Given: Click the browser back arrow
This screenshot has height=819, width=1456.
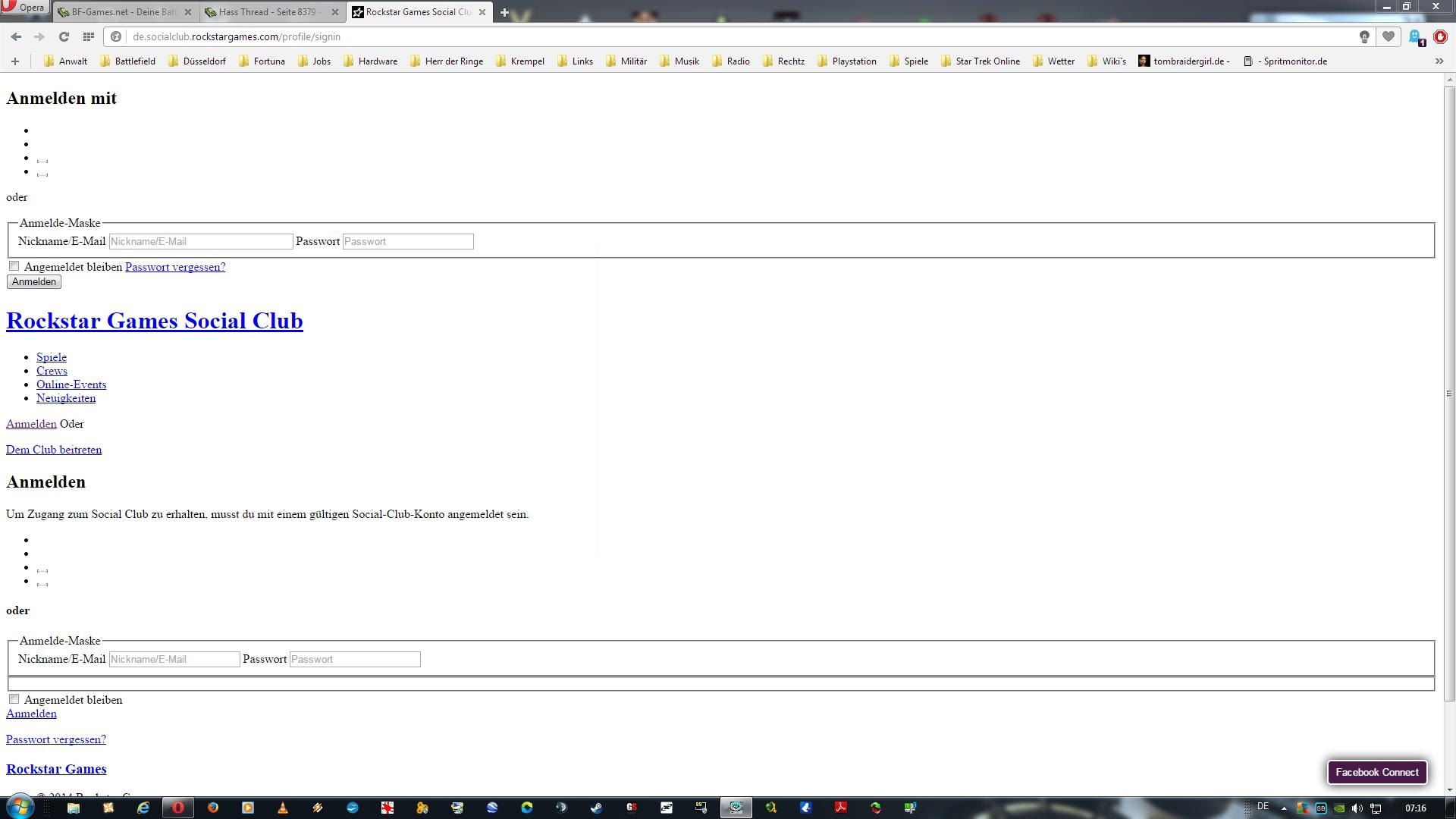Looking at the screenshot, I should pos(16,36).
